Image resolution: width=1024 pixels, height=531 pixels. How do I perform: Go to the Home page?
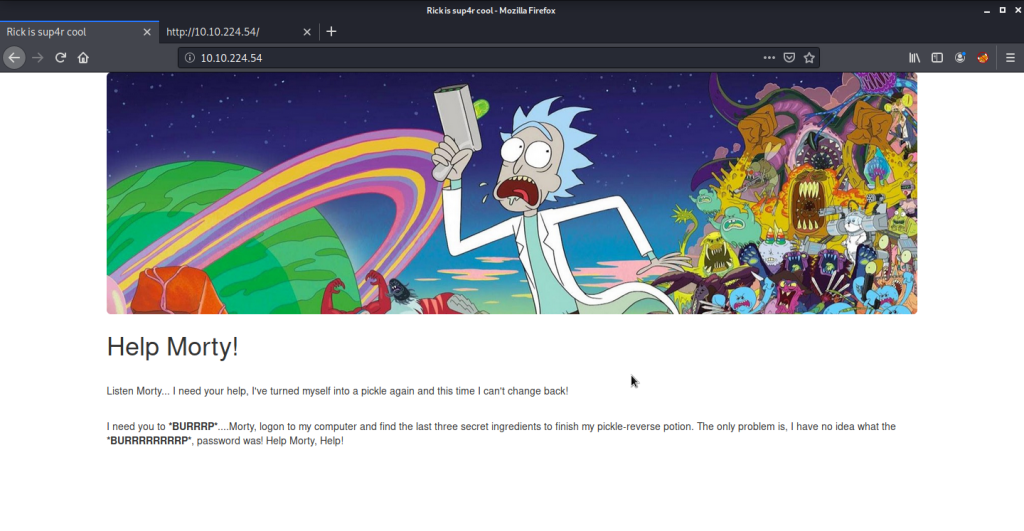click(x=83, y=58)
